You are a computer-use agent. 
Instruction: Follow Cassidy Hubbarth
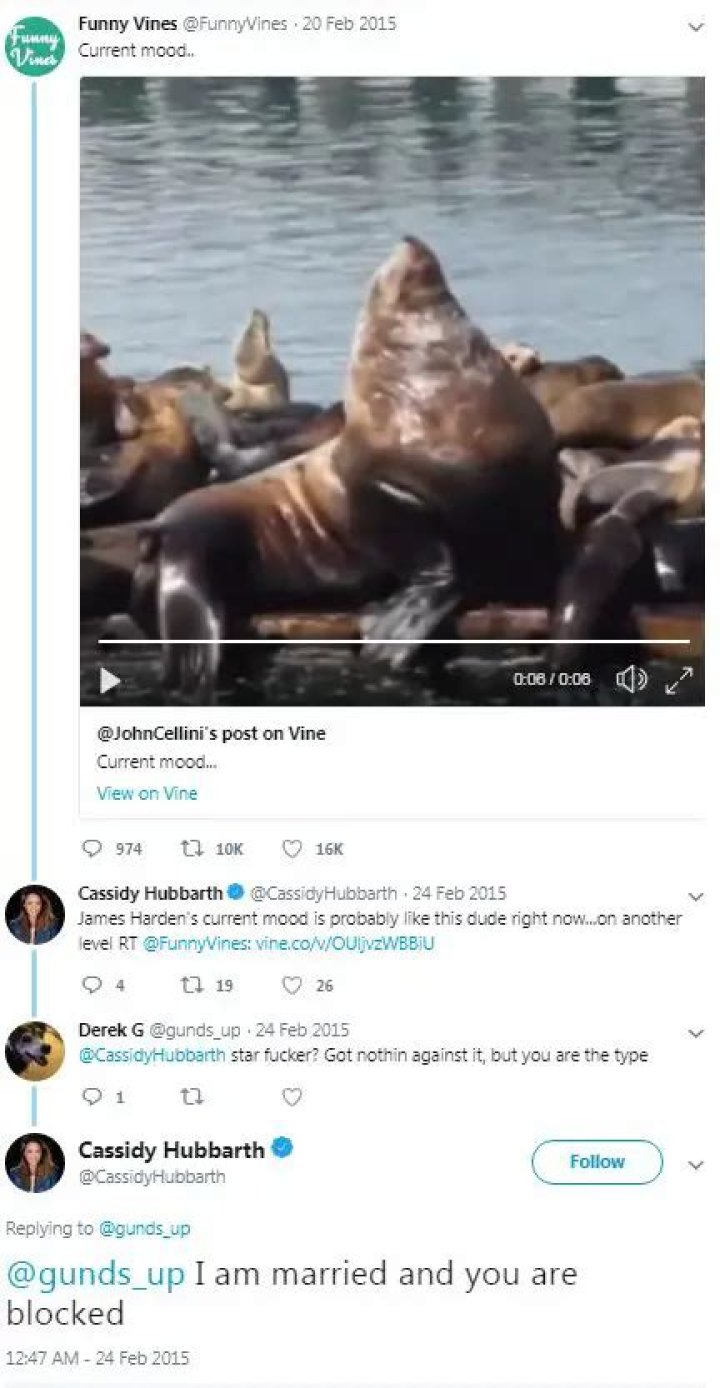[597, 1162]
